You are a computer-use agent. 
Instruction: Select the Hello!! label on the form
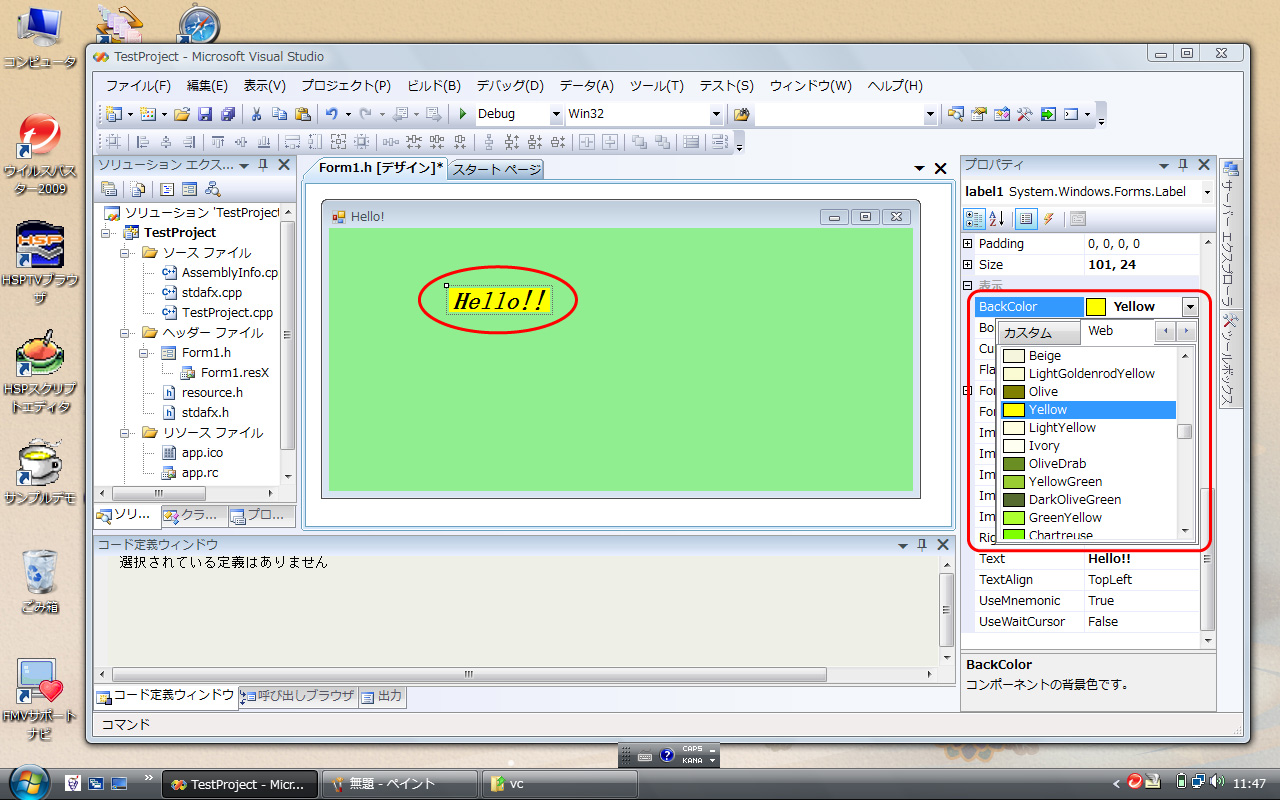500,300
